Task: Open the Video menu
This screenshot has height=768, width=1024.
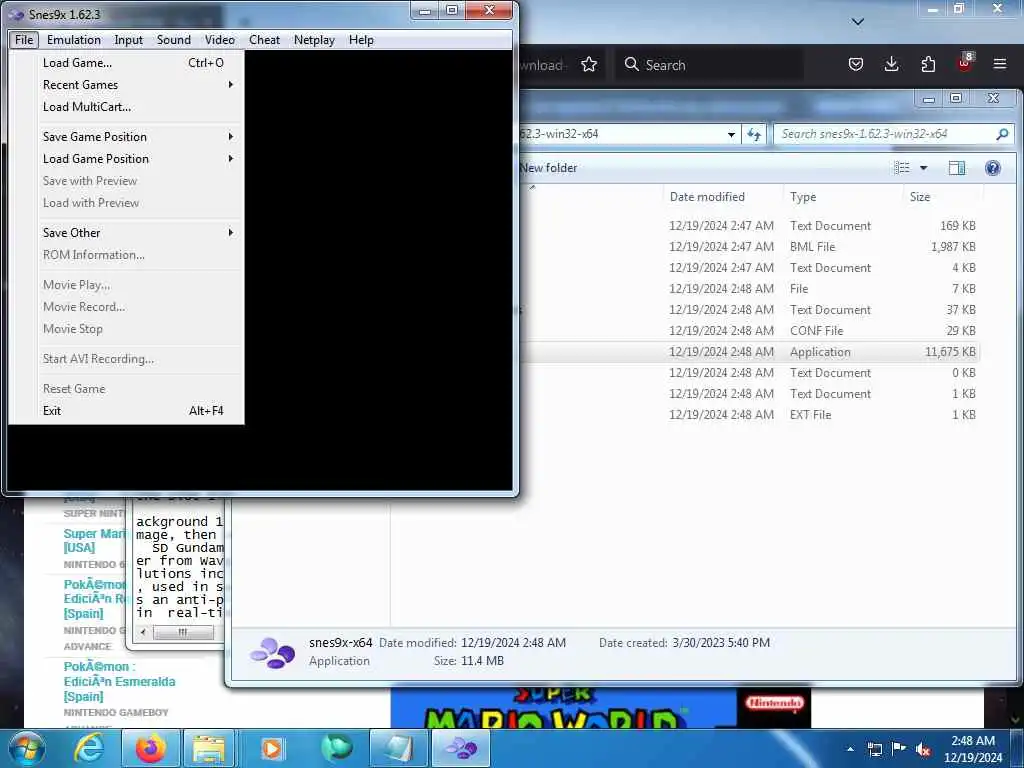Action: point(219,40)
